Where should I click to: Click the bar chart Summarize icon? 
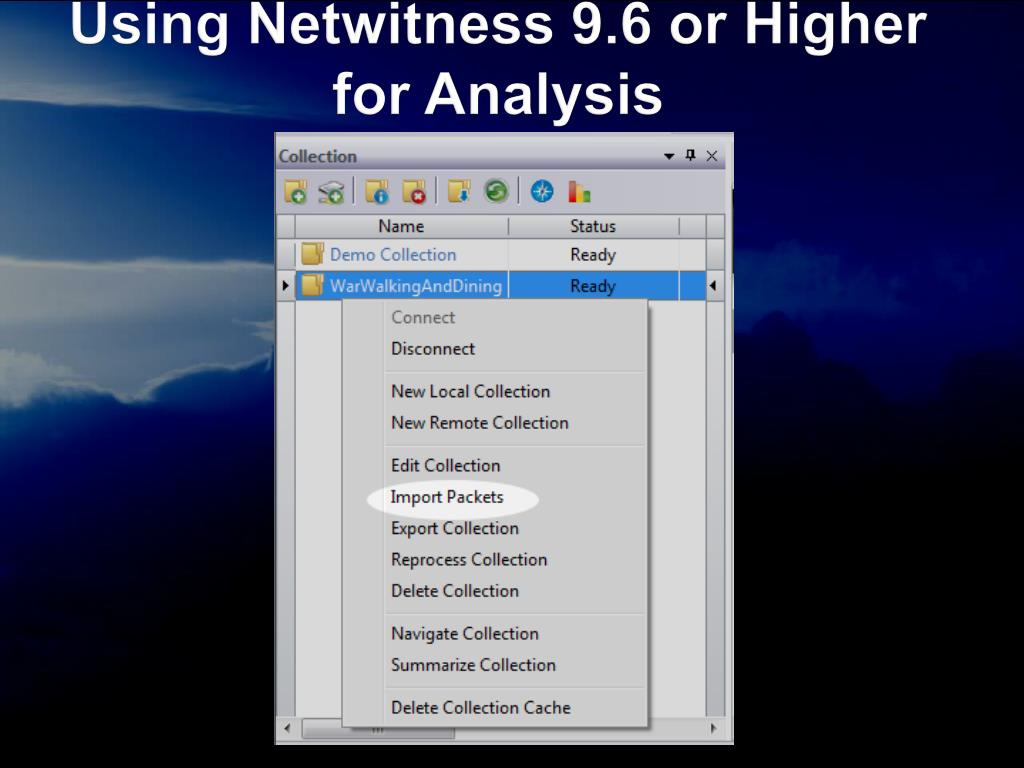579,192
